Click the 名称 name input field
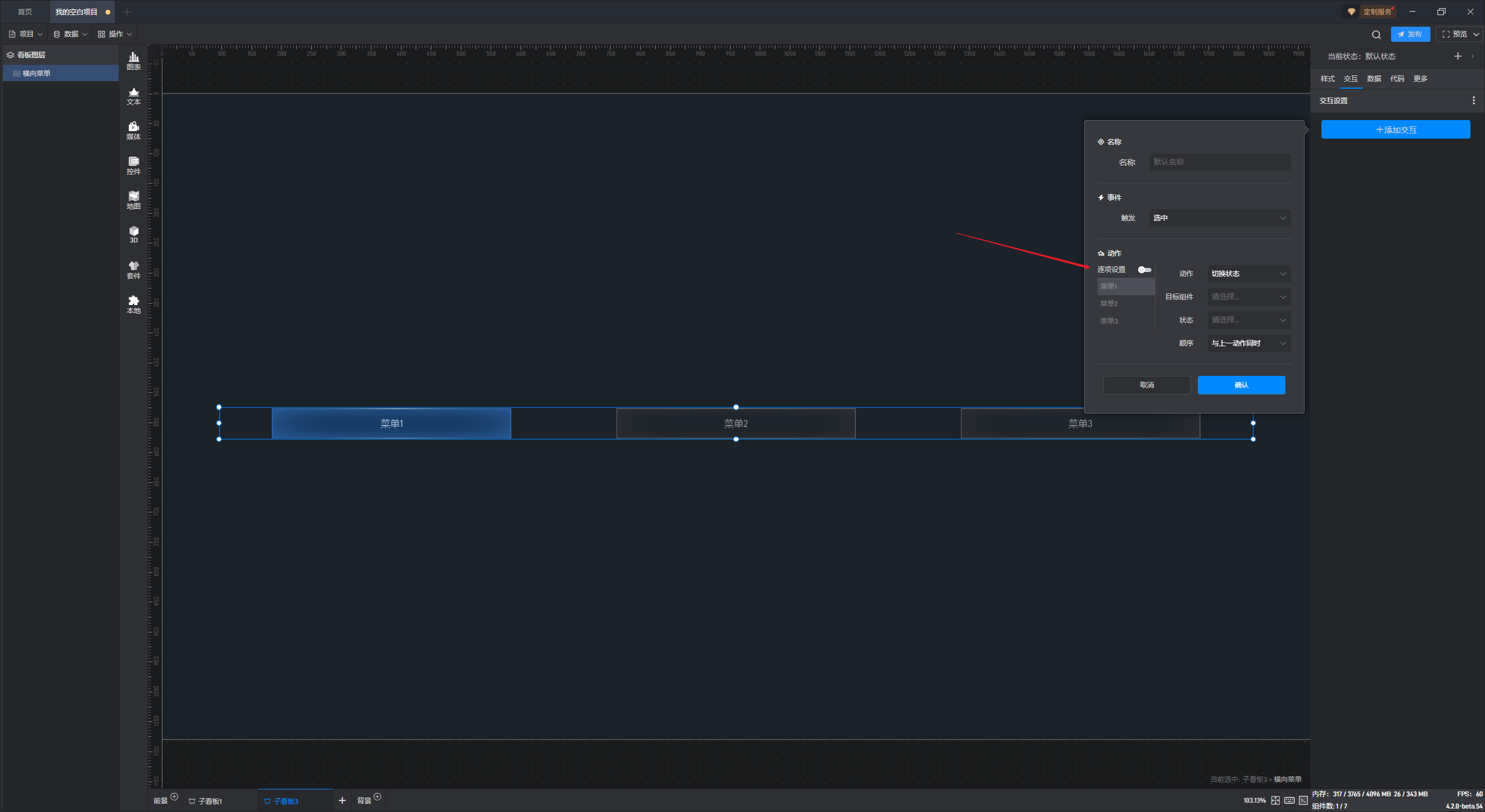1485x812 pixels. coord(1220,162)
